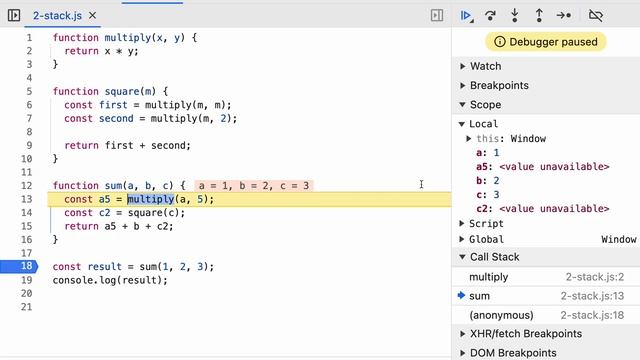Image resolution: width=640 pixels, height=360 pixels.
Task: Click scope variable a5 value unavailable
Action: [x=542, y=167]
